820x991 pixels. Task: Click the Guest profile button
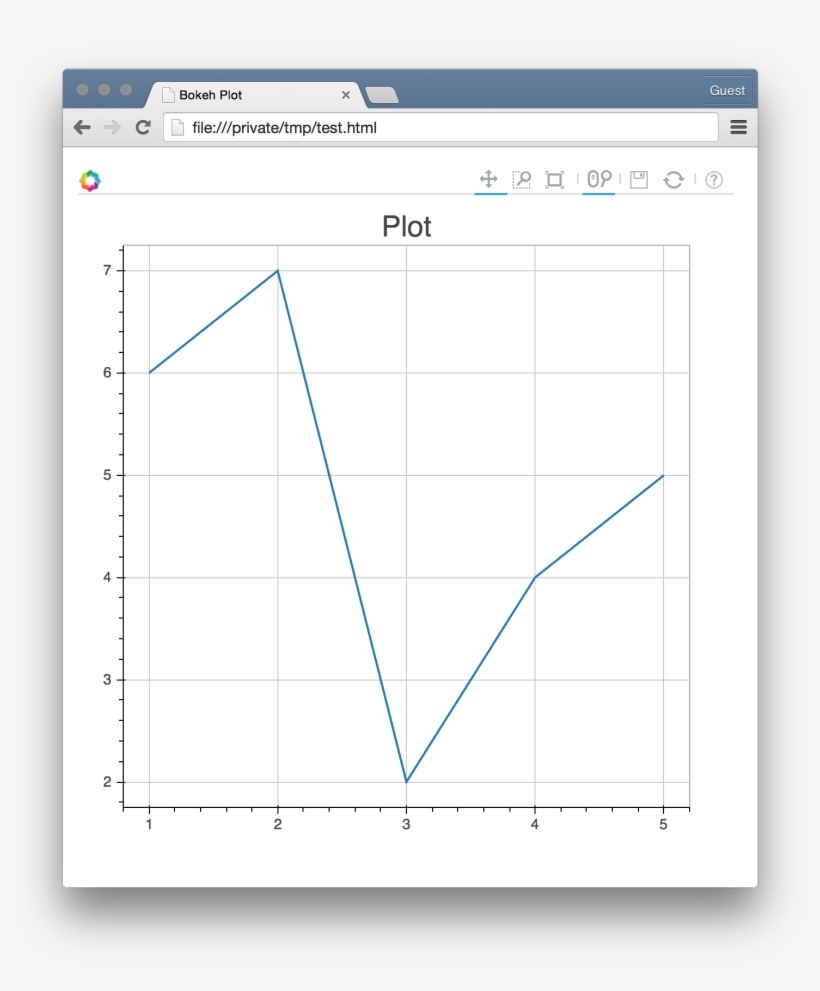click(727, 90)
